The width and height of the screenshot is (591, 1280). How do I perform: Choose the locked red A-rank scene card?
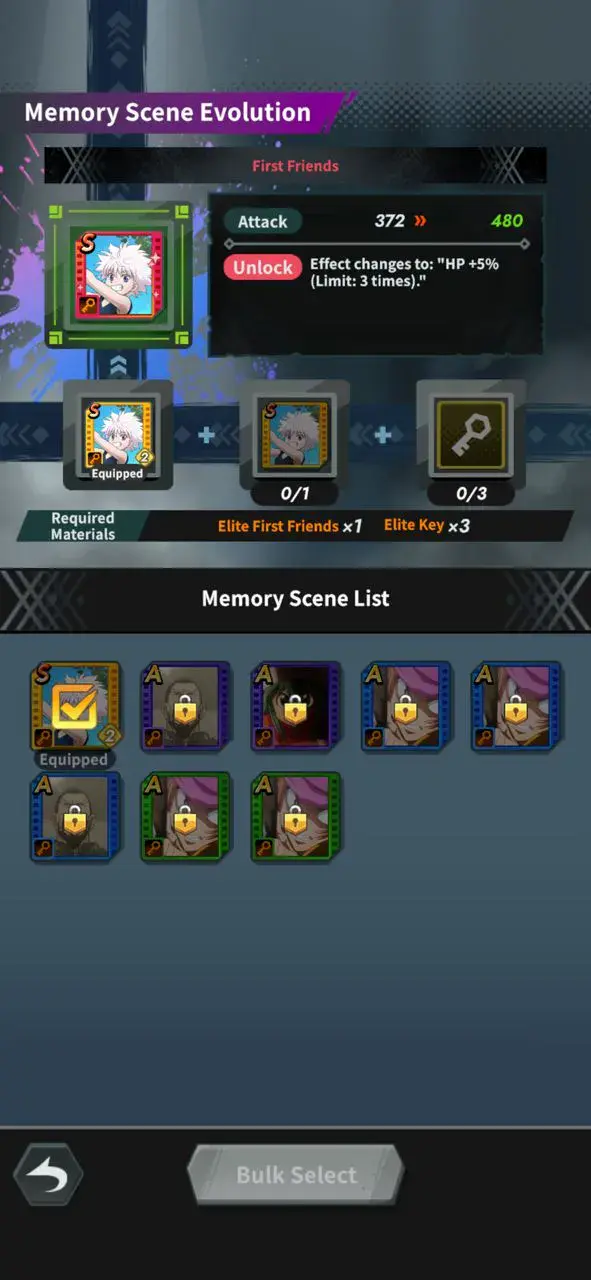[x=295, y=706]
